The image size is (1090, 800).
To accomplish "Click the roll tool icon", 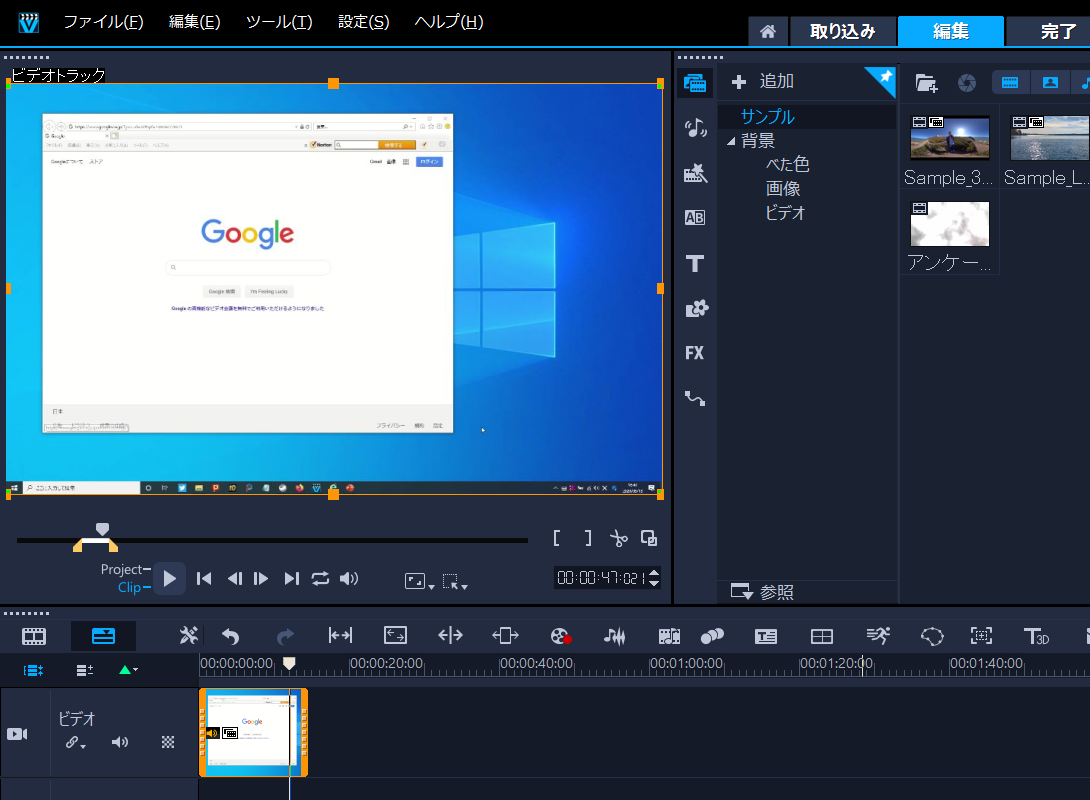I will [x=450, y=635].
